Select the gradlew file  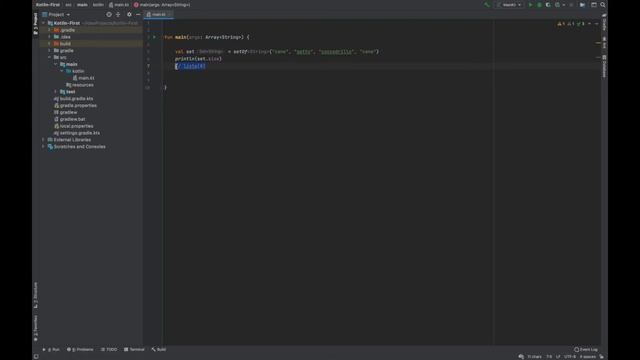65,112
